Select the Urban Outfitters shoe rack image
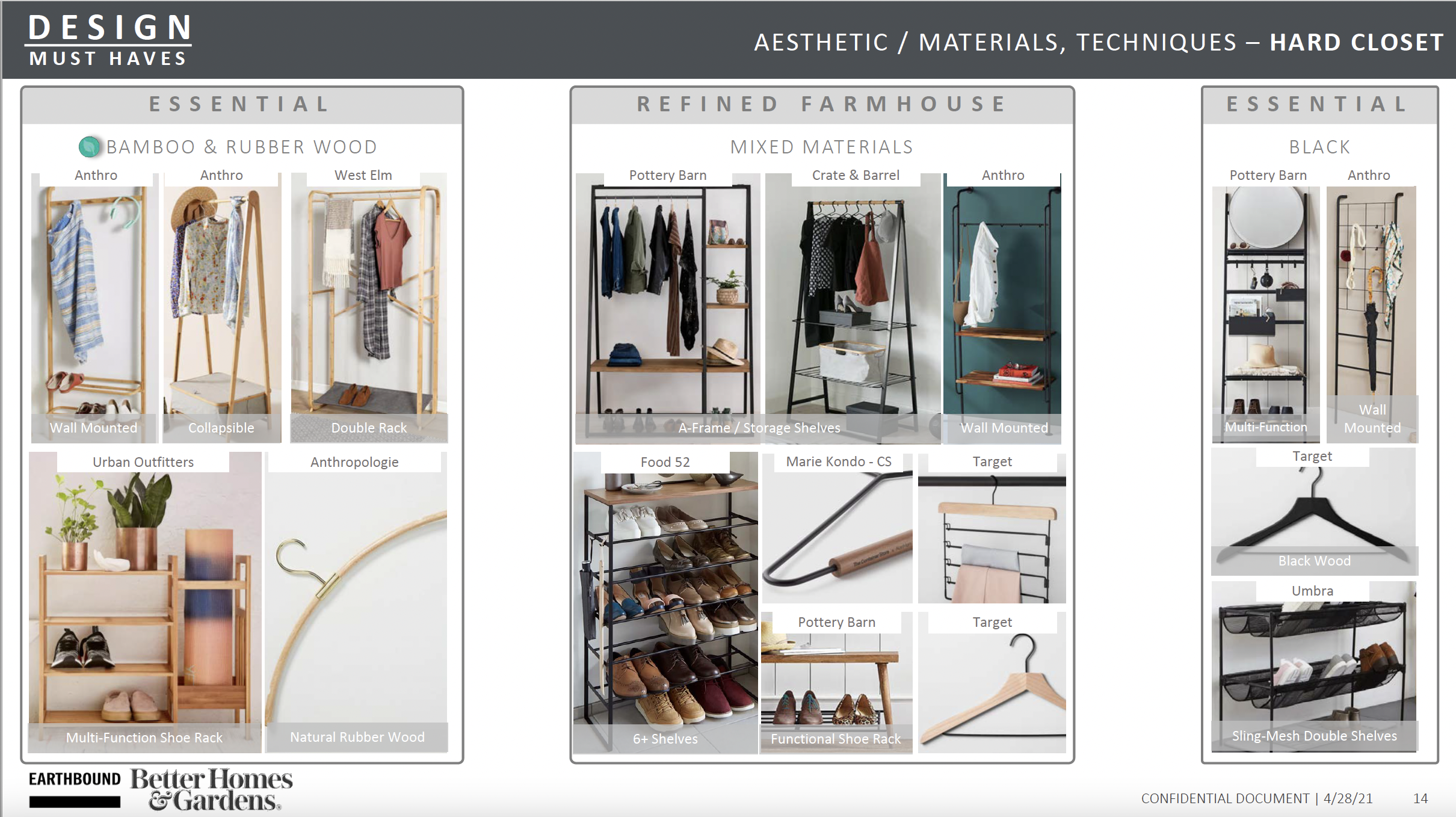This screenshot has height=817, width=1456. pos(145,602)
